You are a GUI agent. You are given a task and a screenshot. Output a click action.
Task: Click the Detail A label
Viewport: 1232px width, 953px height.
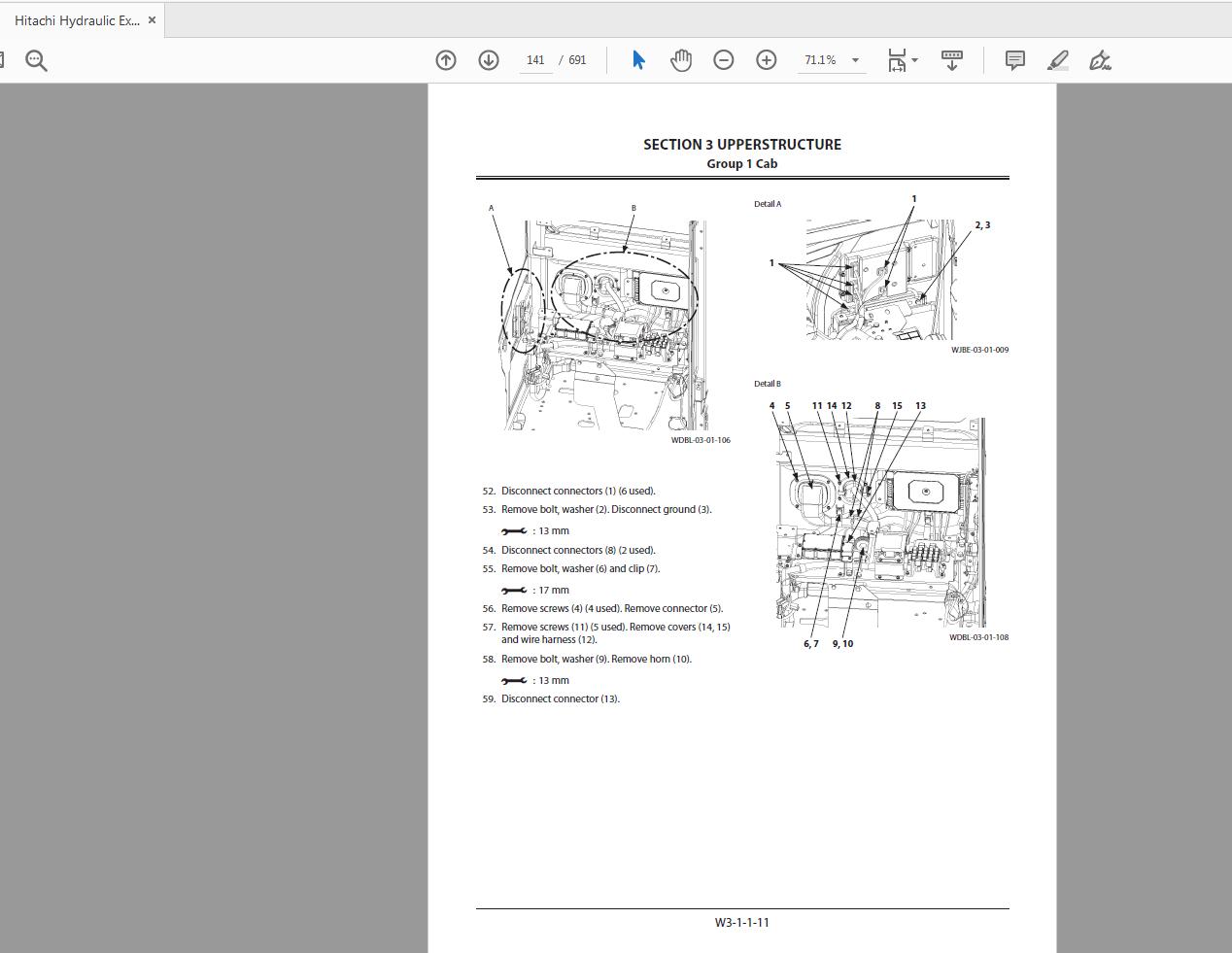(768, 204)
